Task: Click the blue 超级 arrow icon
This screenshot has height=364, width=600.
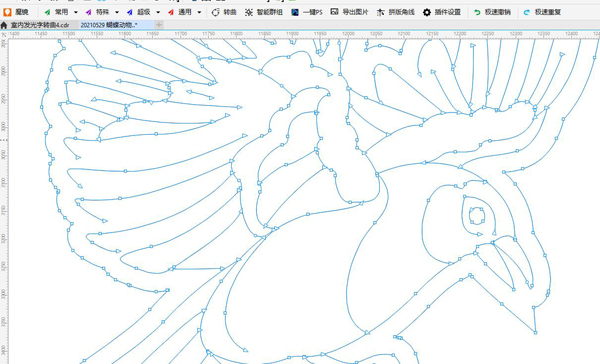Action: coord(130,12)
